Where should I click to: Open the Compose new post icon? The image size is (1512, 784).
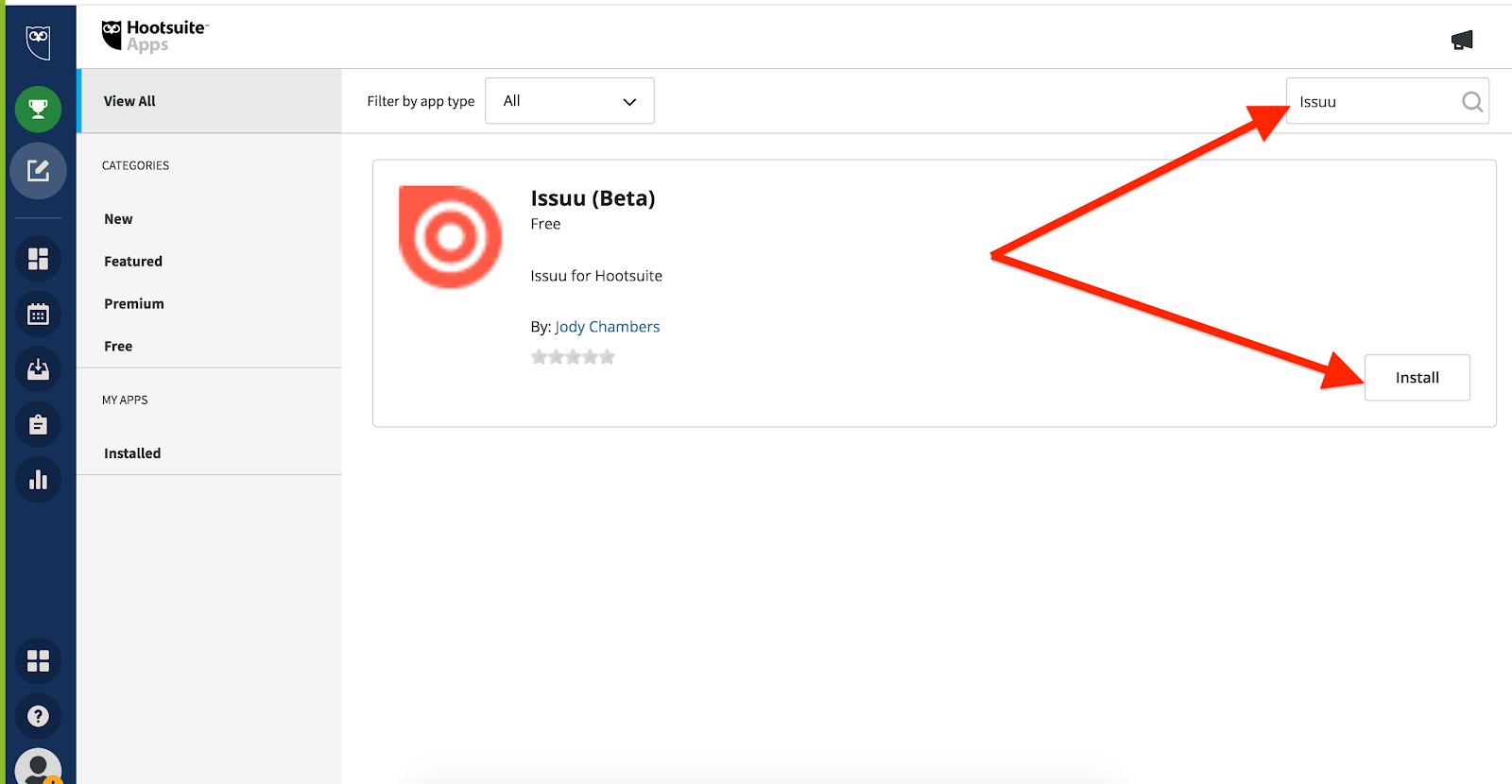pyautogui.click(x=38, y=171)
